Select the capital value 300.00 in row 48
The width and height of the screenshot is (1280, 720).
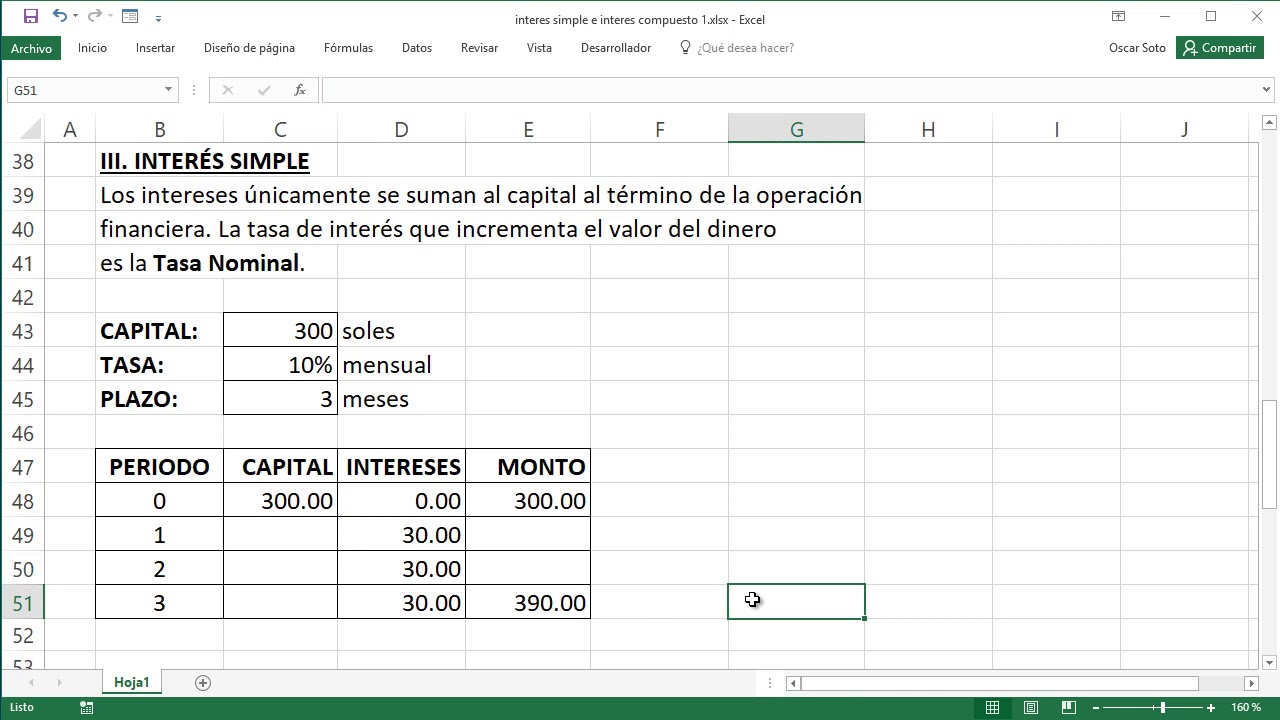280,501
